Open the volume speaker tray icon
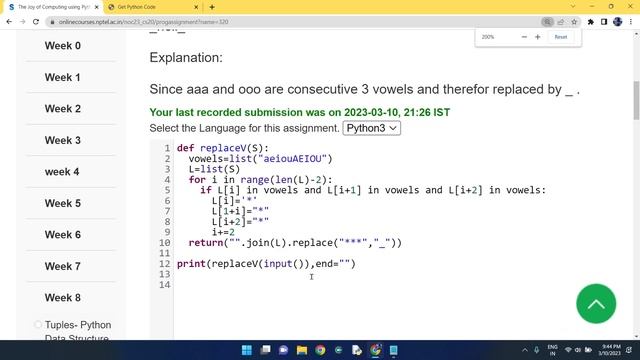 click(578, 350)
